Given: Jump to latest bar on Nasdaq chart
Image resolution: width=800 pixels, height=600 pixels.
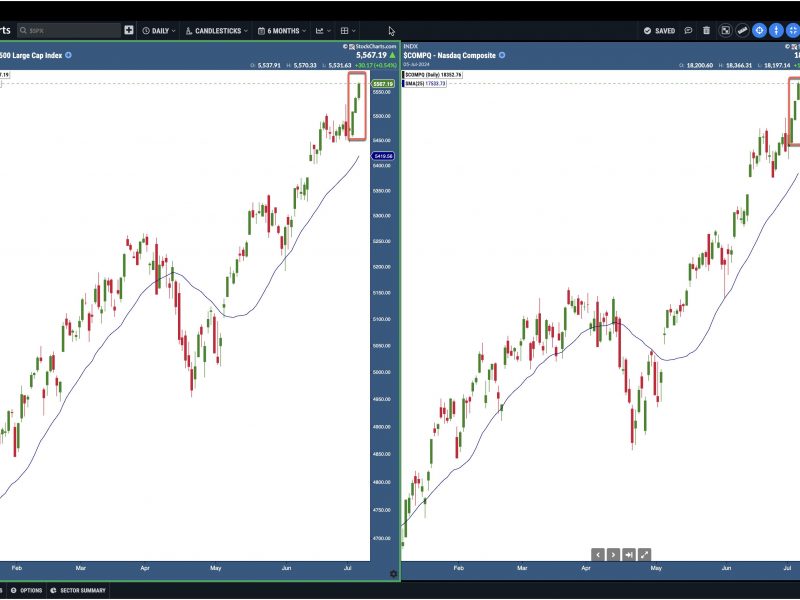Looking at the screenshot, I should 629,555.
